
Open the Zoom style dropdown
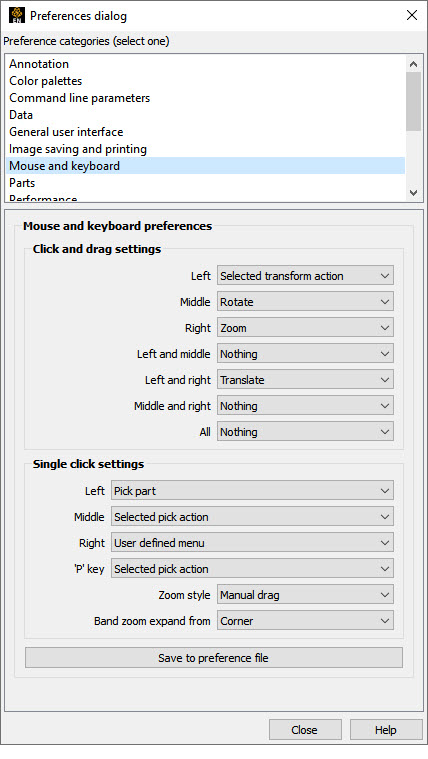[x=305, y=595]
